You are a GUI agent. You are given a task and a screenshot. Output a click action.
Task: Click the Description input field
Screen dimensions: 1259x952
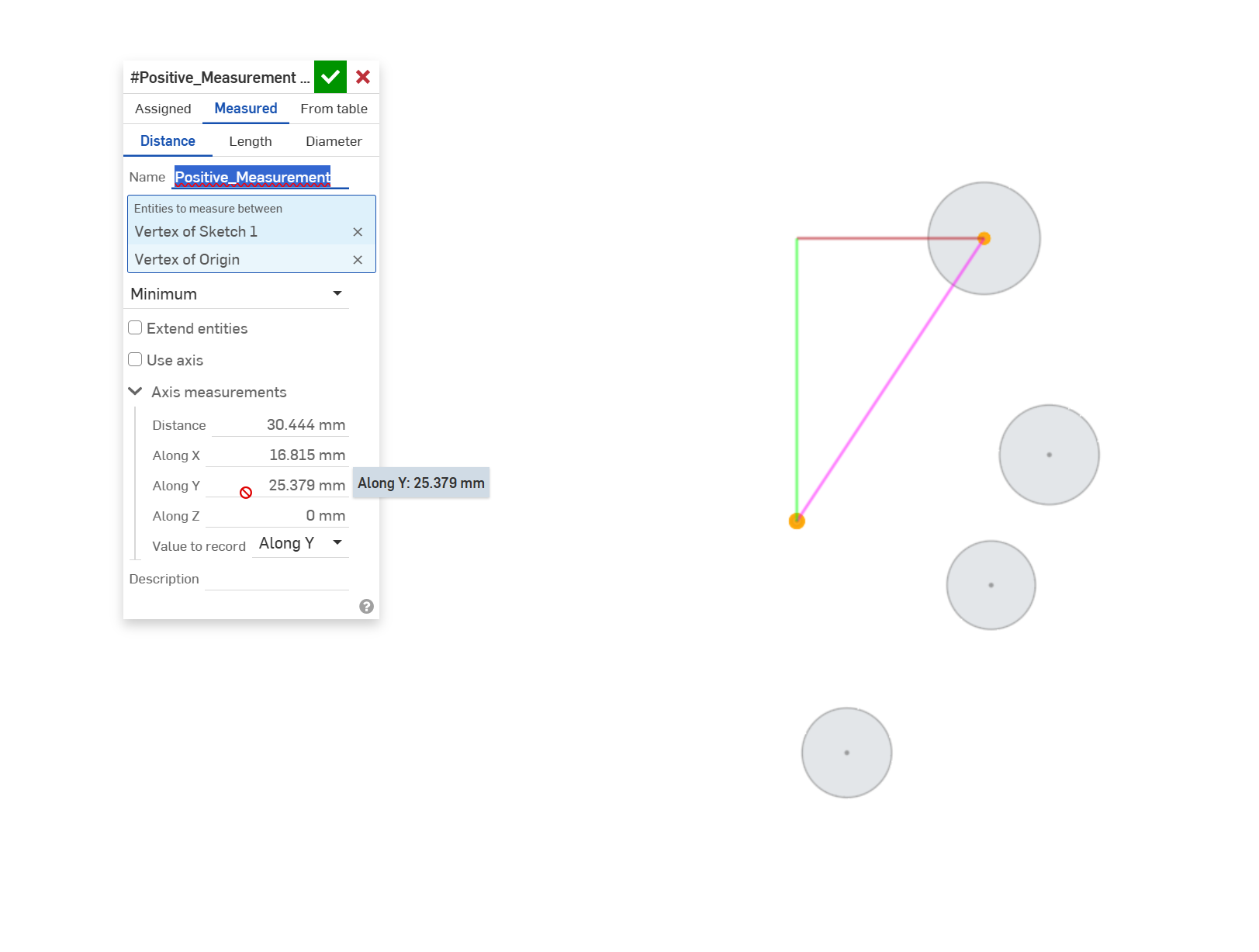click(277, 579)
